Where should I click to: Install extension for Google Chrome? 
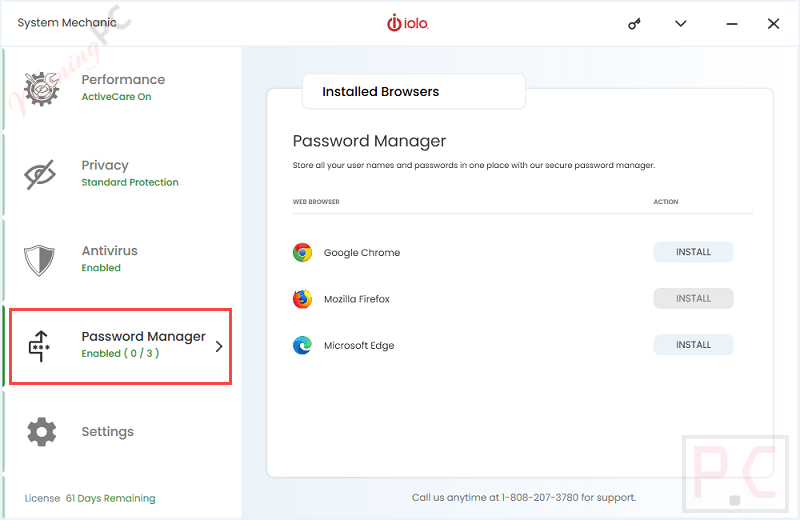coord(693,252)
